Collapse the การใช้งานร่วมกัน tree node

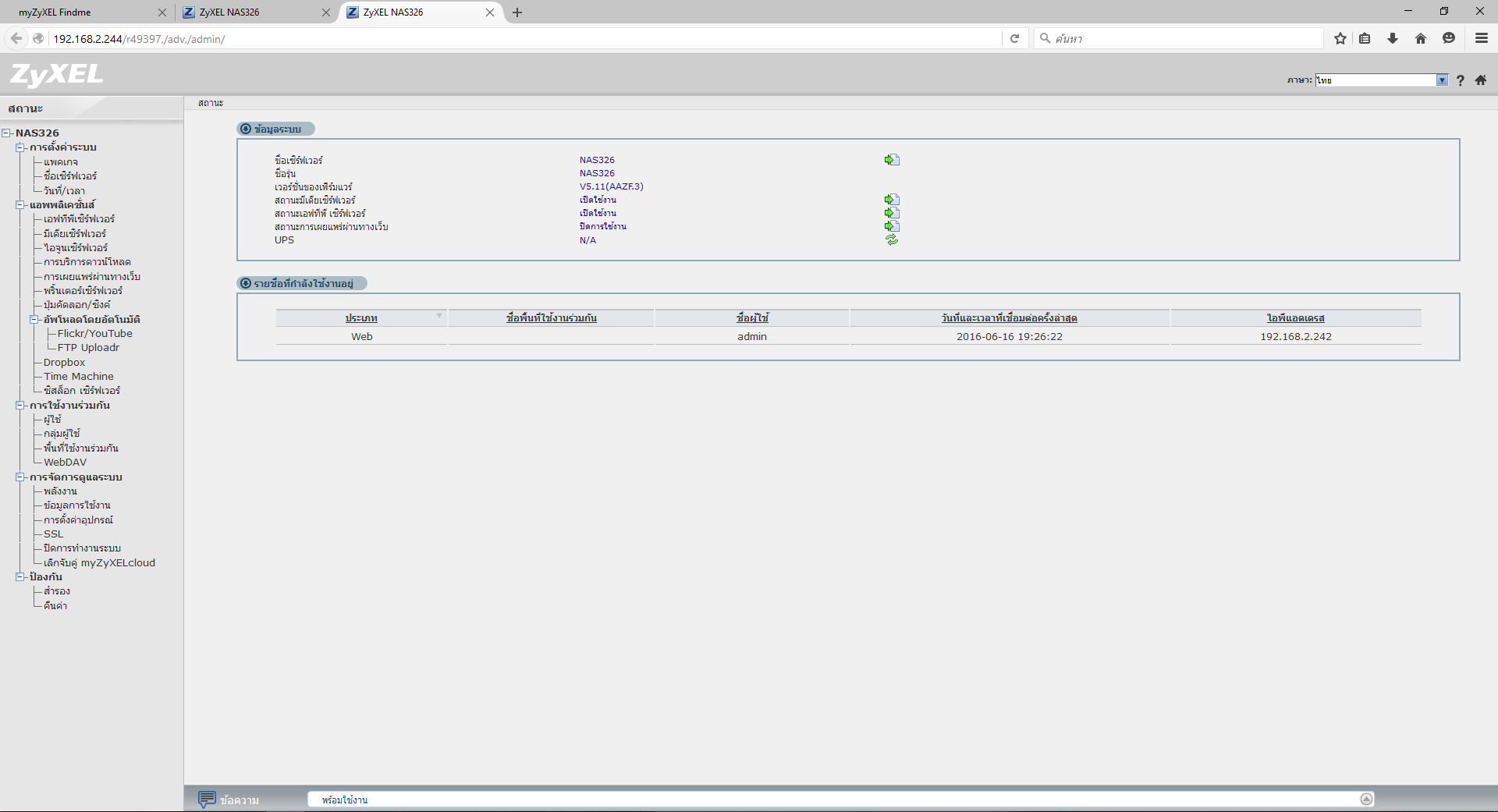click(20, 406)
